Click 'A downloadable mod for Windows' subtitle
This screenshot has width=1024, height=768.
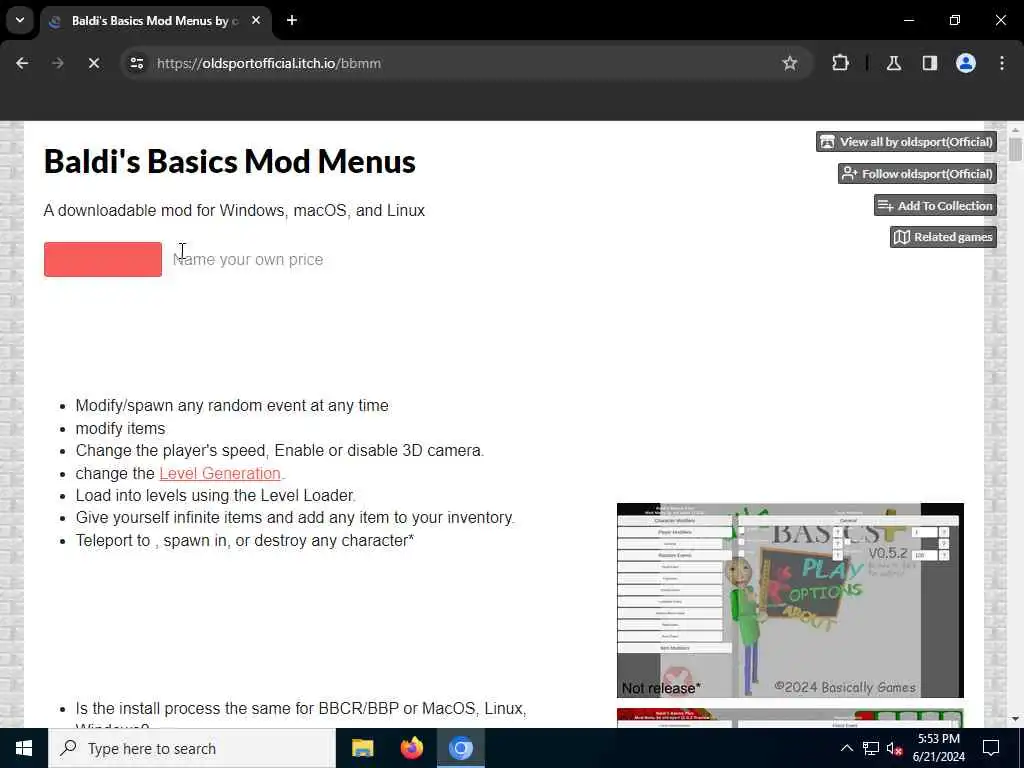[x=234, y=210]
